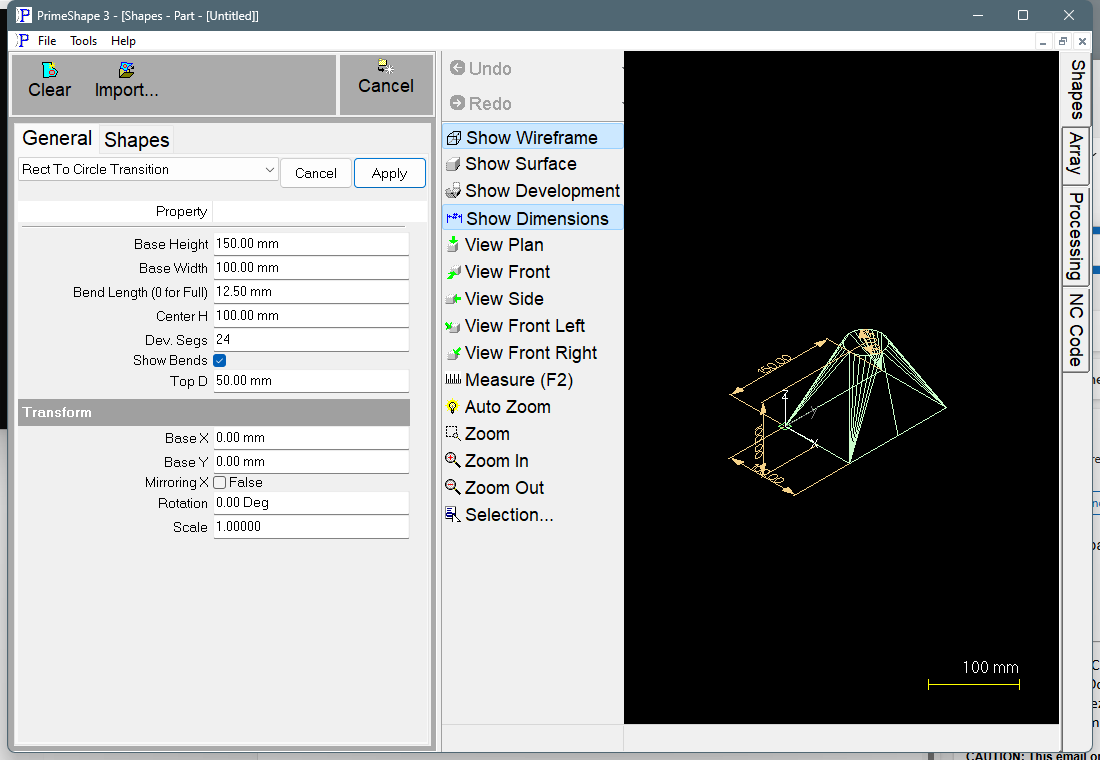The width and height of the screenshot is (1100, 760).
Task: Switch to the Shapes tab beside General
Action: (x=137, y=140)
